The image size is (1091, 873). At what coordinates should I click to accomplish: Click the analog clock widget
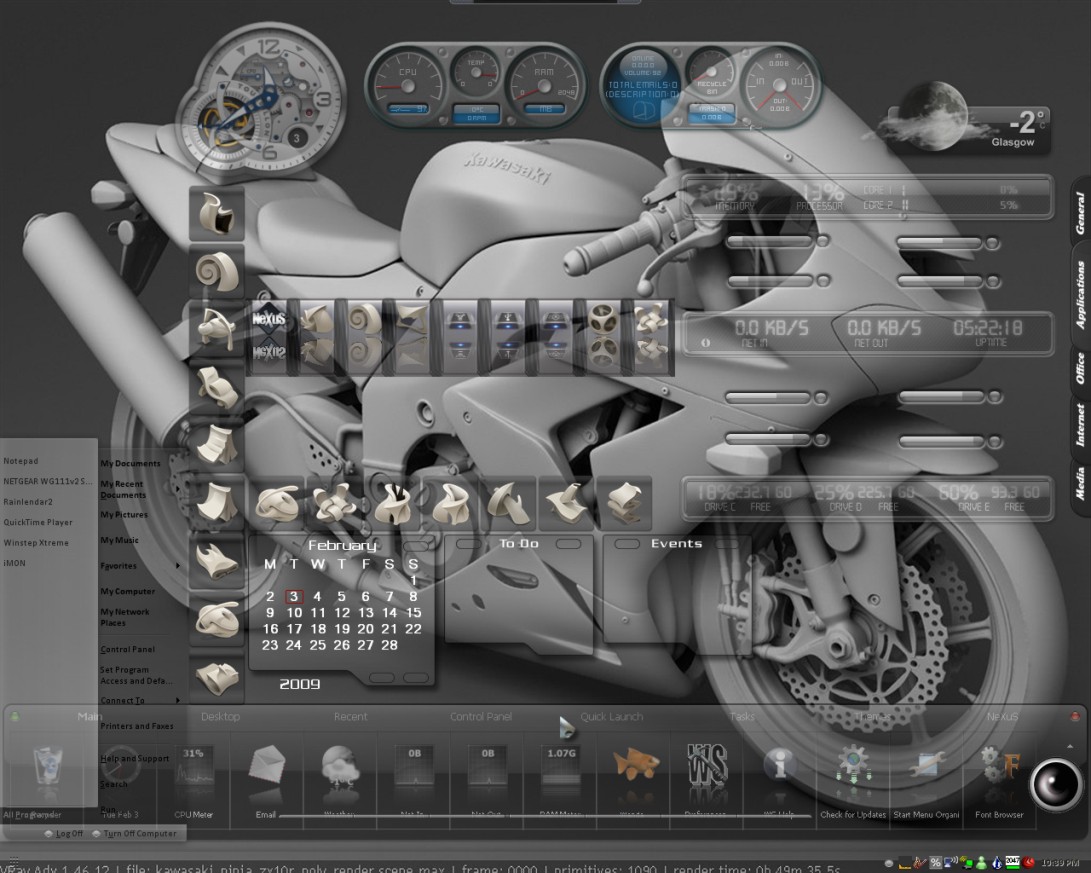pyautogui.click(x=262, y=102)
